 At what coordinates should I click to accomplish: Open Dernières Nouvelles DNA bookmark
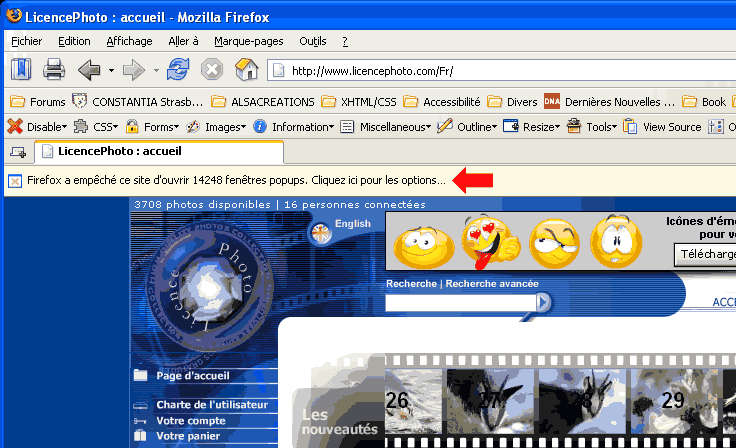coord(609,102)
